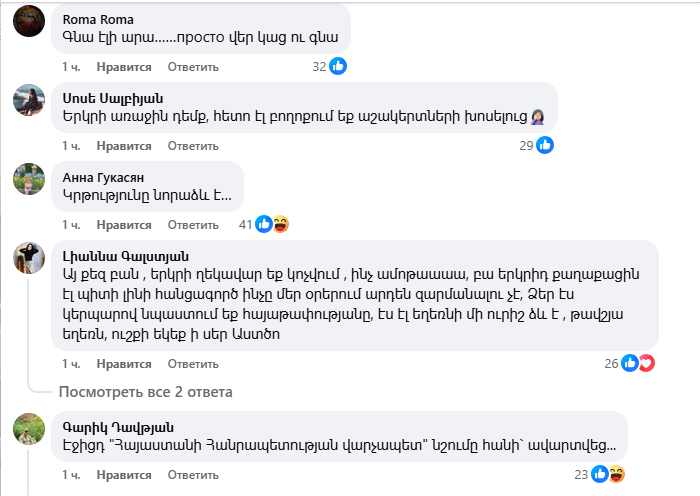Like Roma Roma's comment via 'Нравится'
This screenshot has height=496, width=700.
pos(124,67)
